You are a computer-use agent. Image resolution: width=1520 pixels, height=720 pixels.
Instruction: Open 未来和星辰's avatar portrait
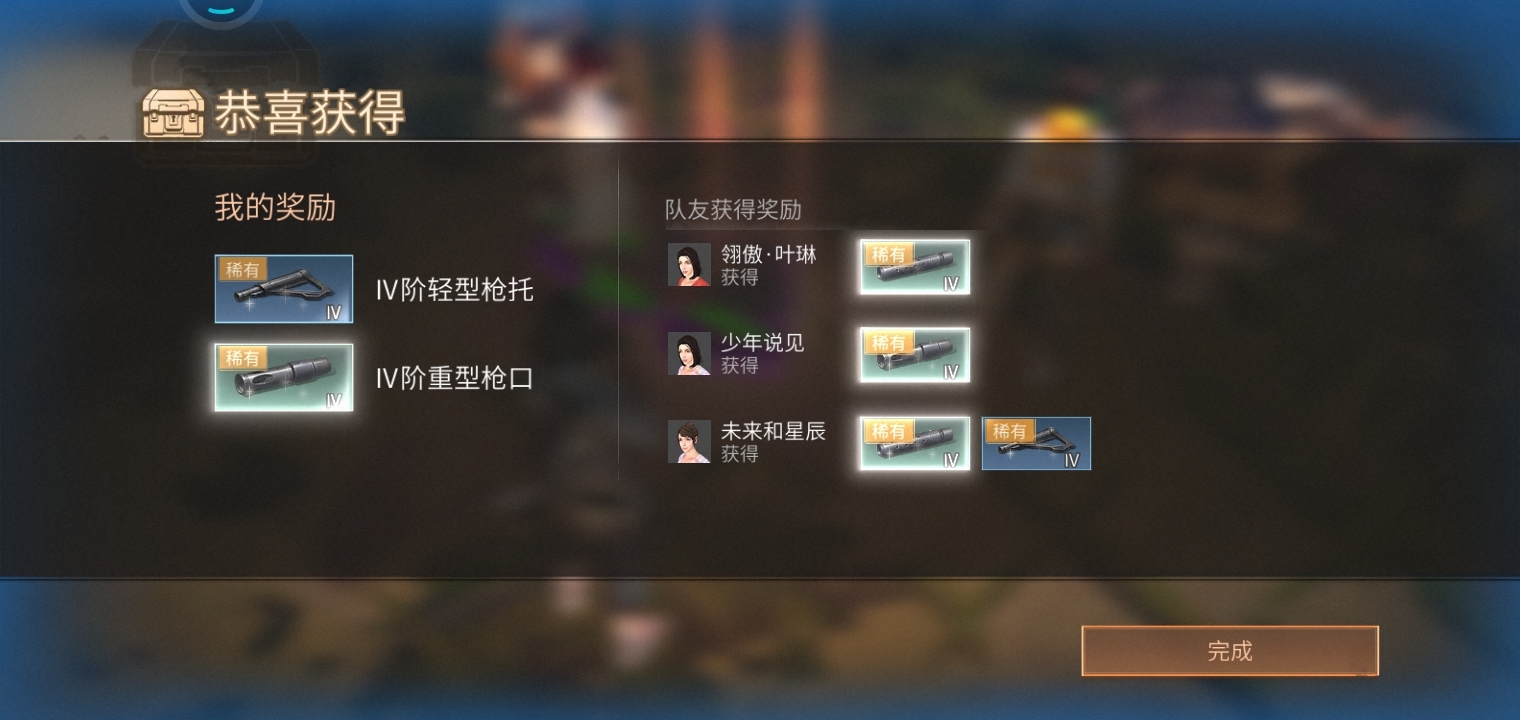click(x=689, y=441)
